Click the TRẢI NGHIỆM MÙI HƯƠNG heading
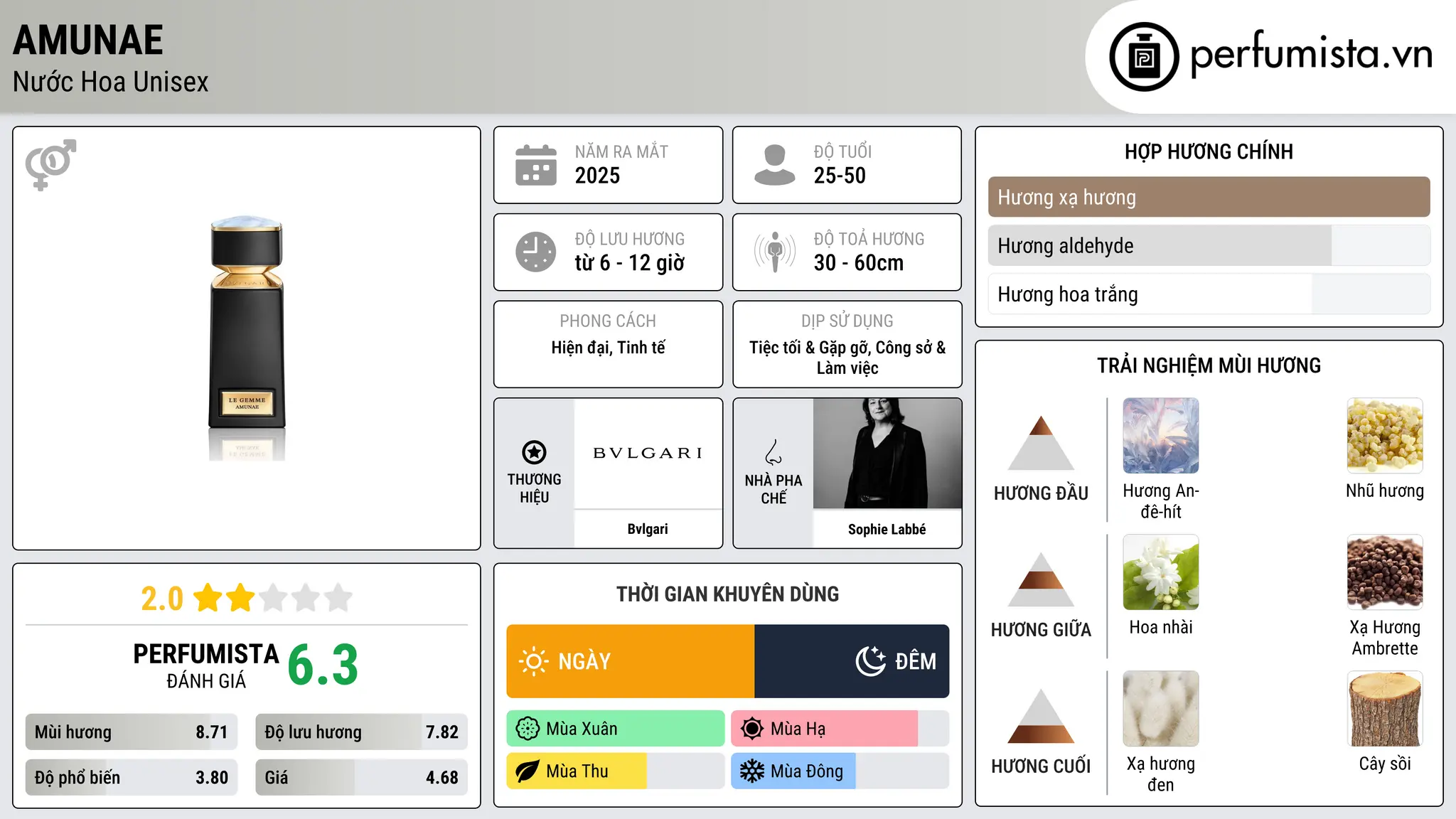The image size is (1456, 819). click(1209, 365)
